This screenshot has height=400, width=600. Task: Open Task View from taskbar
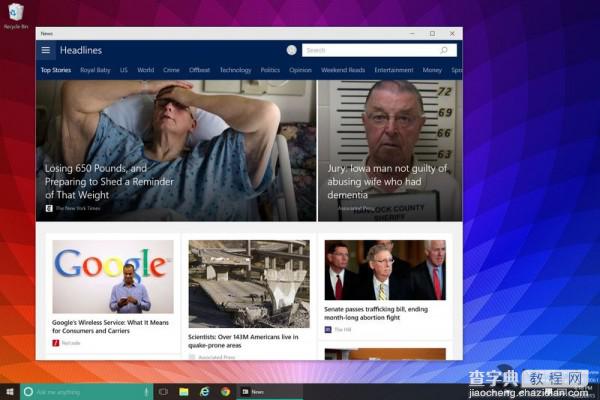pos(163,392)
